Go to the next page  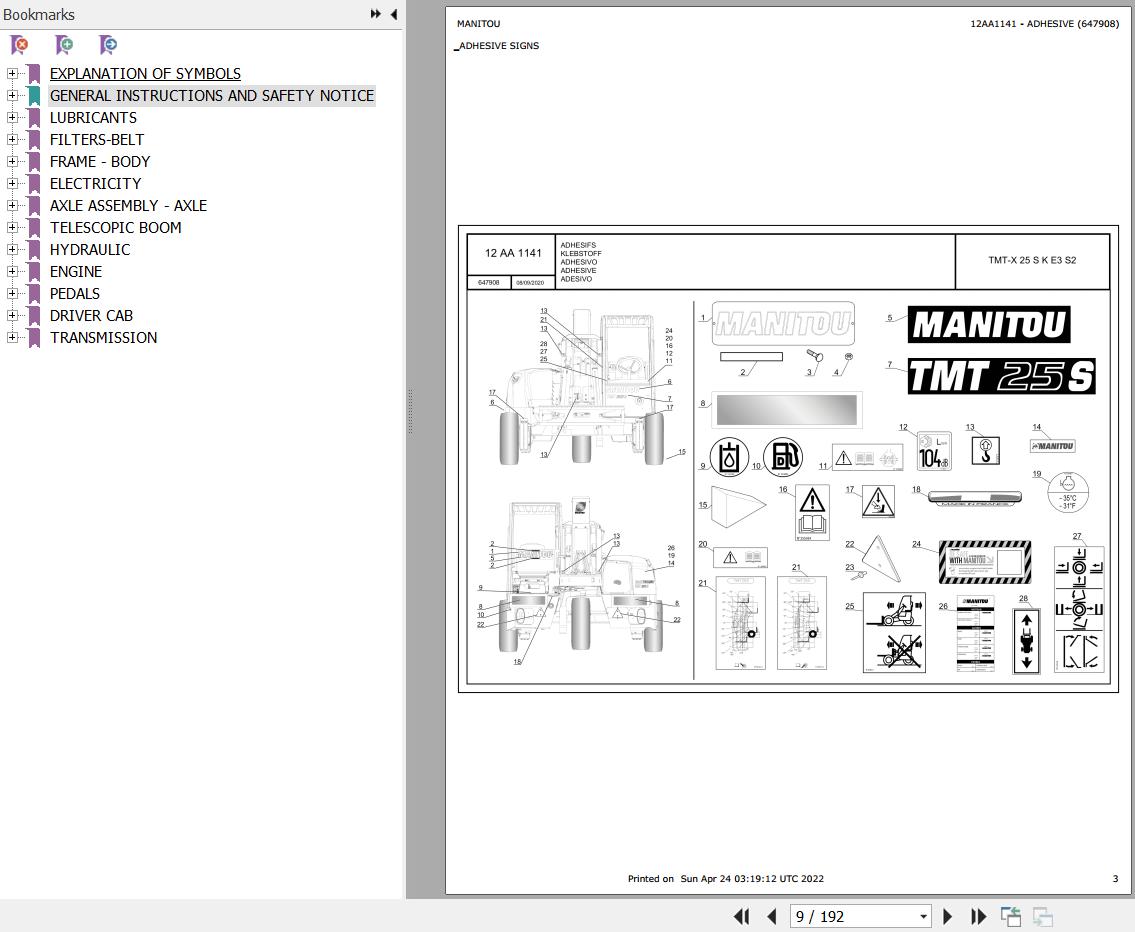coord(948,916)
